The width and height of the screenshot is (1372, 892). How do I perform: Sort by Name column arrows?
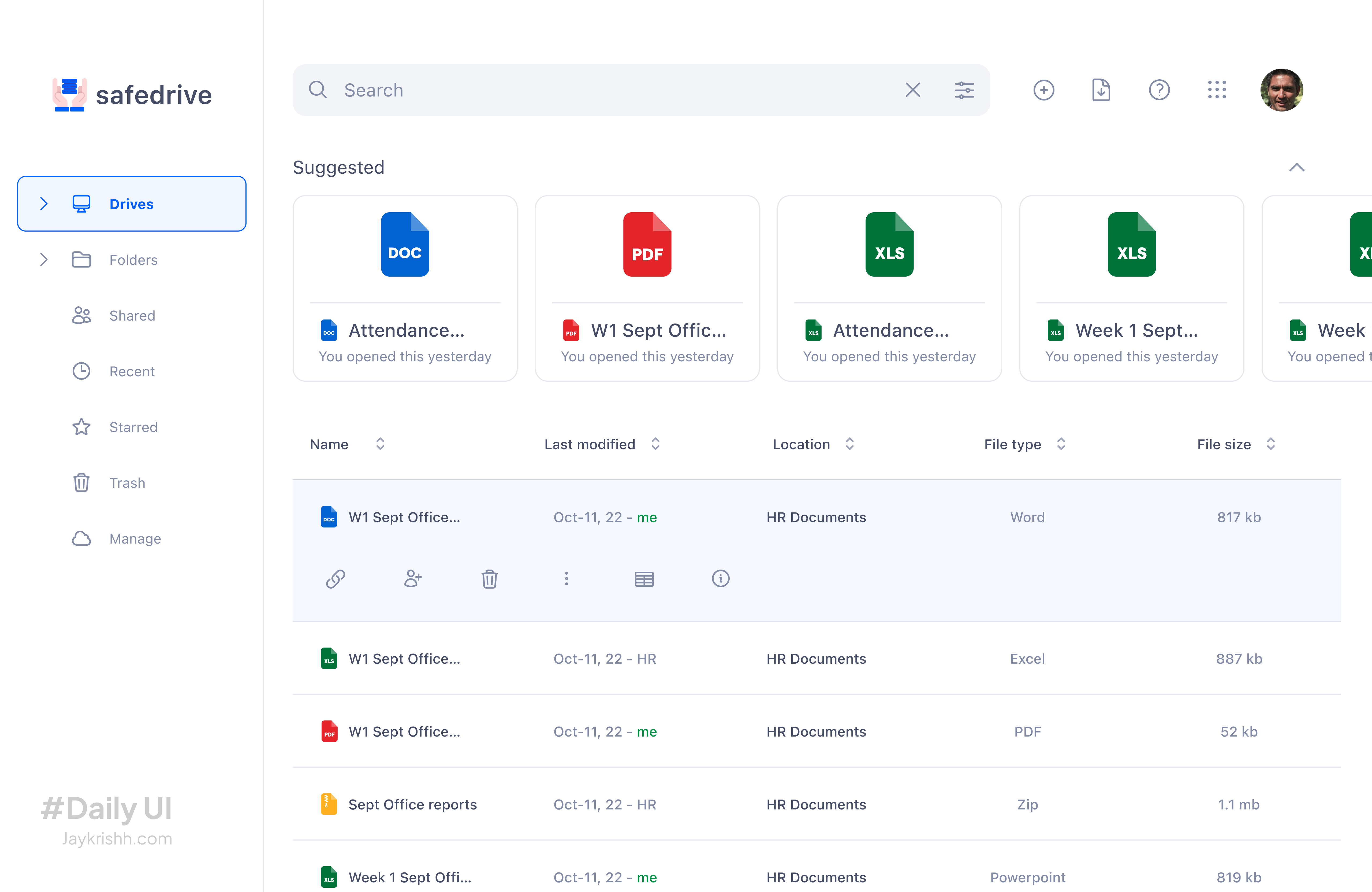(x=380, y=444)
